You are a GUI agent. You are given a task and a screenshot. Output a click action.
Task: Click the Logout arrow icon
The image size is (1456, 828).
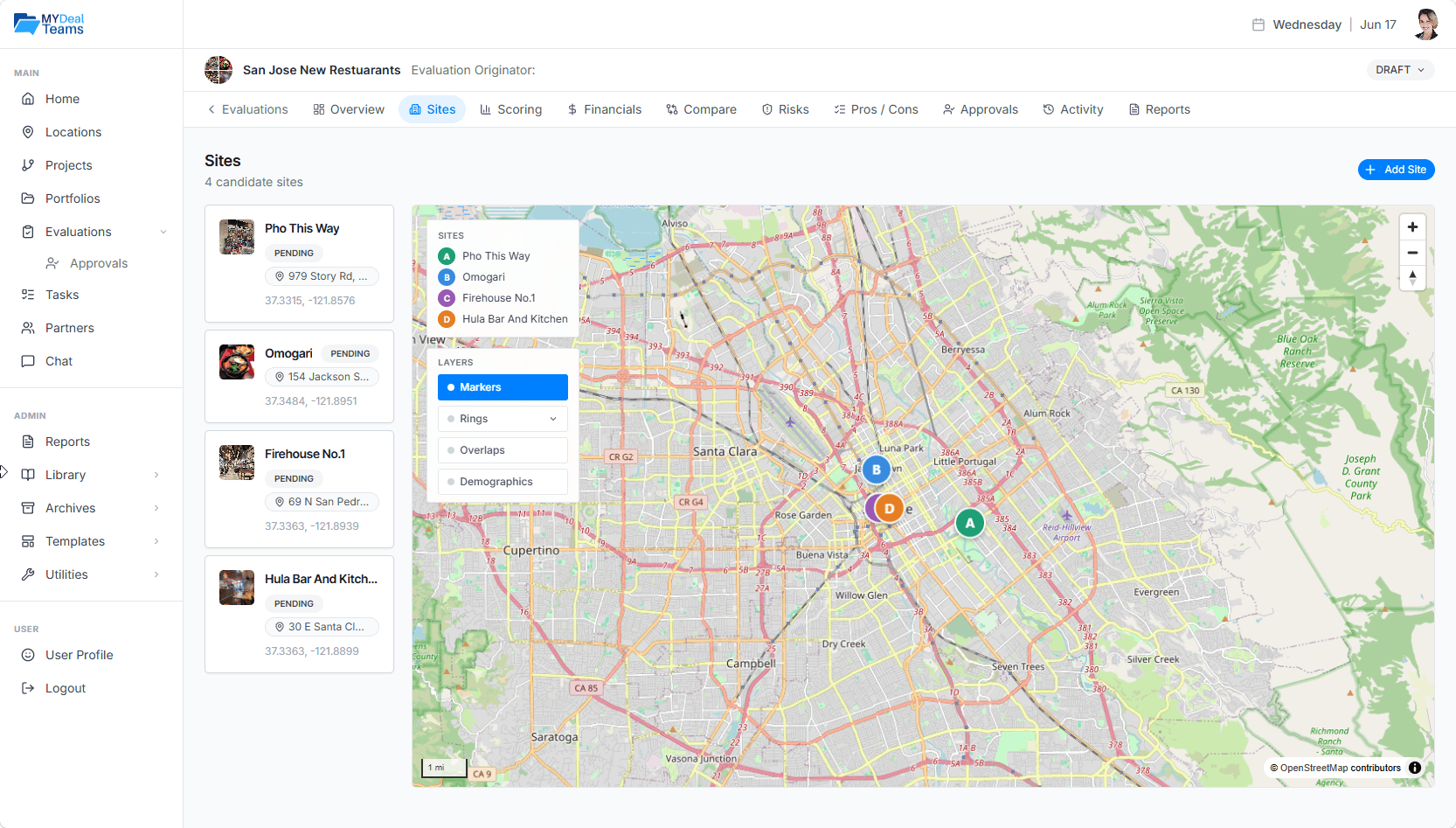coord(28,688)
